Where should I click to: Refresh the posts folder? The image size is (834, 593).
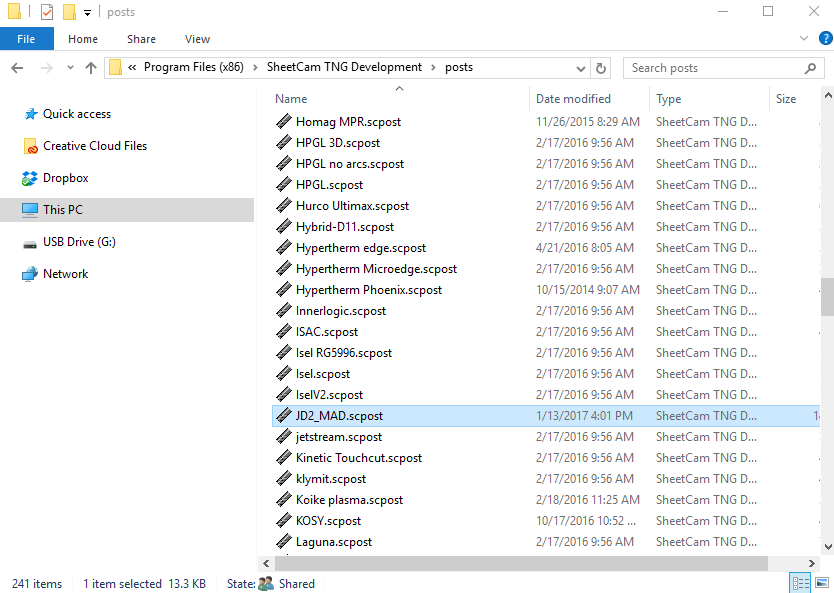(x=601, y=68)
